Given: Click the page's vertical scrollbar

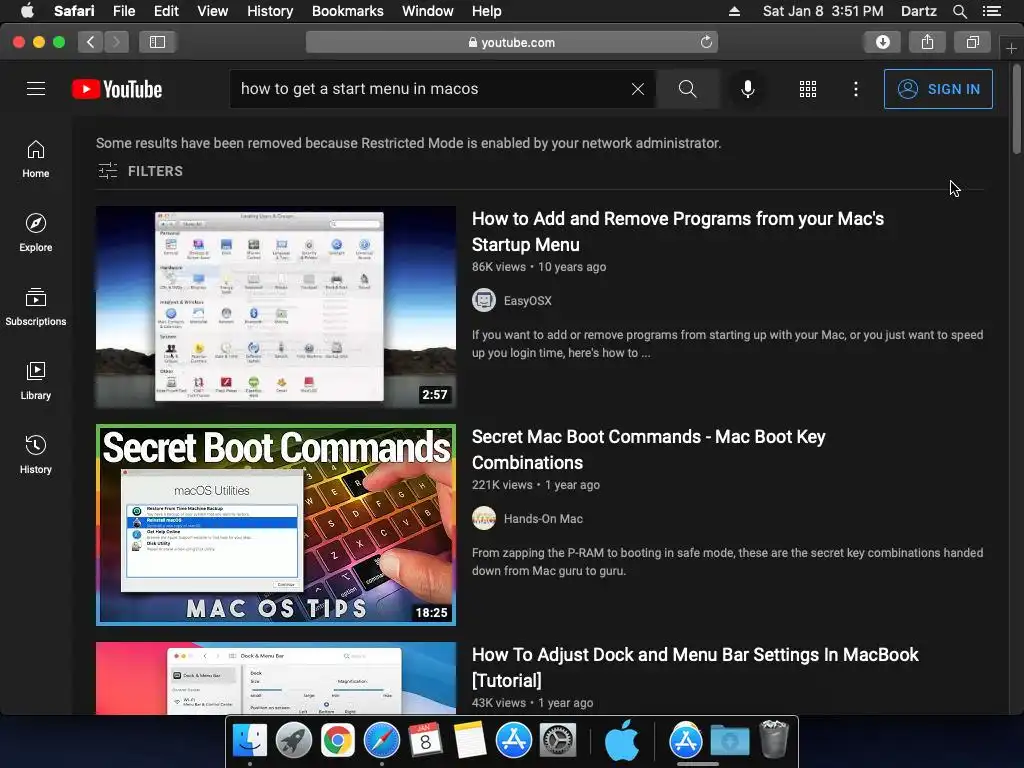Looking at the screenshot, I should click(x=1016, y=111).
